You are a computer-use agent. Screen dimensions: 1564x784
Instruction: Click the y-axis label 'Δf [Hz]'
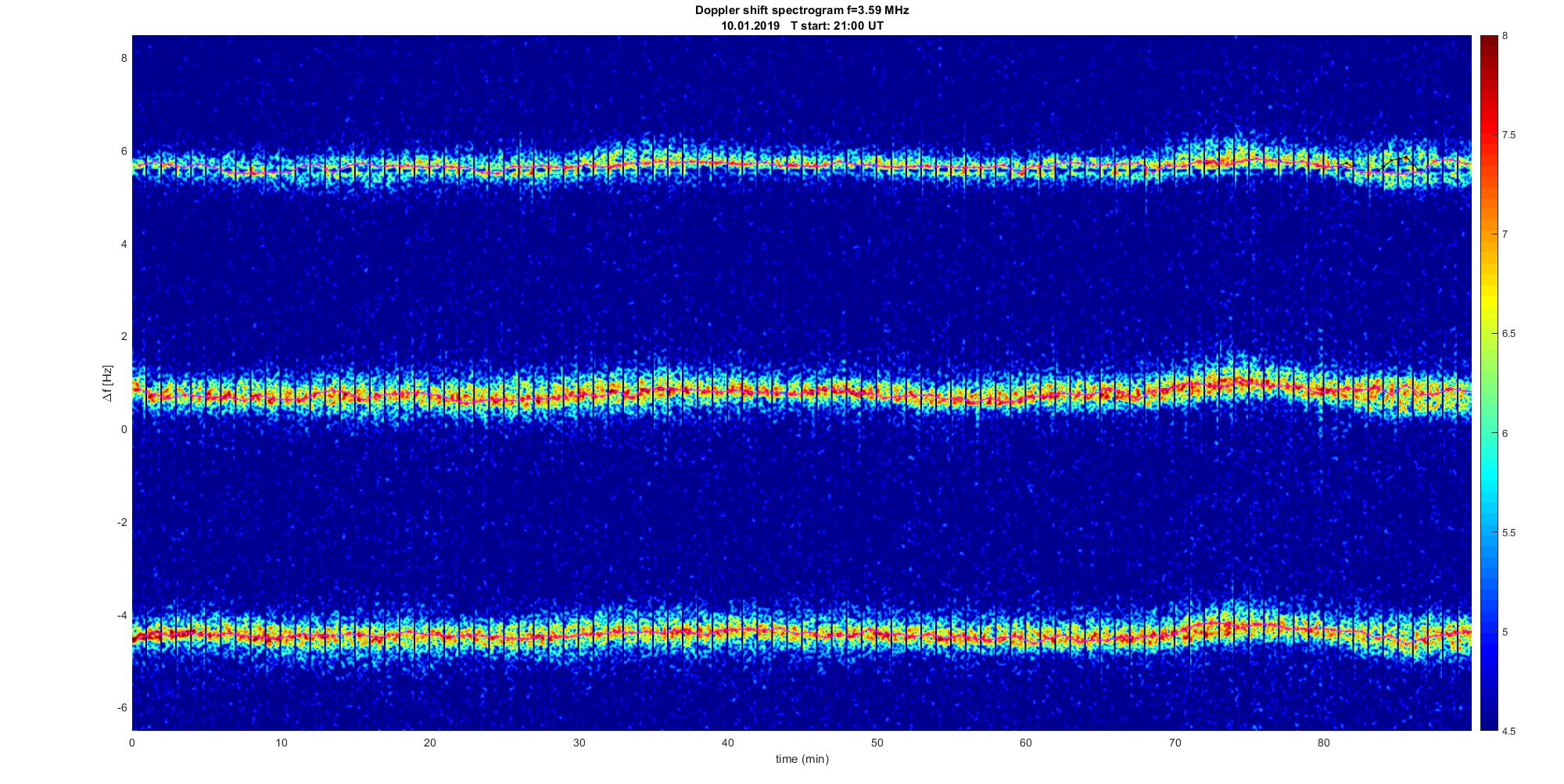pyautogui.click(x=108, y=384)
